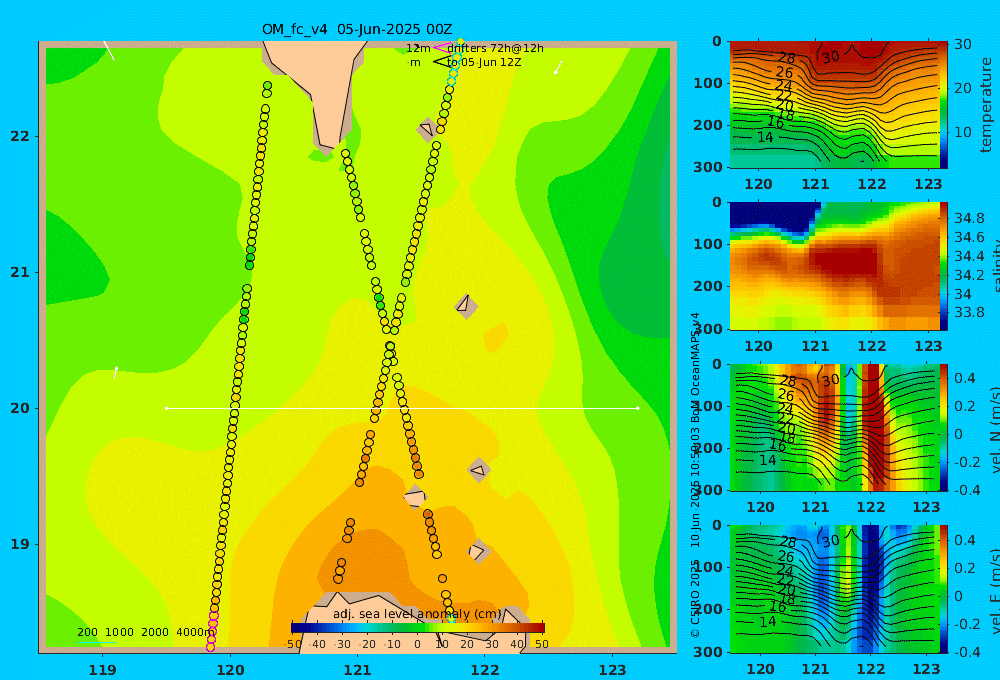Click the 'adj. sea level anomaly (cm)' label
This screenshot has width=1000, height=680.
417,614
